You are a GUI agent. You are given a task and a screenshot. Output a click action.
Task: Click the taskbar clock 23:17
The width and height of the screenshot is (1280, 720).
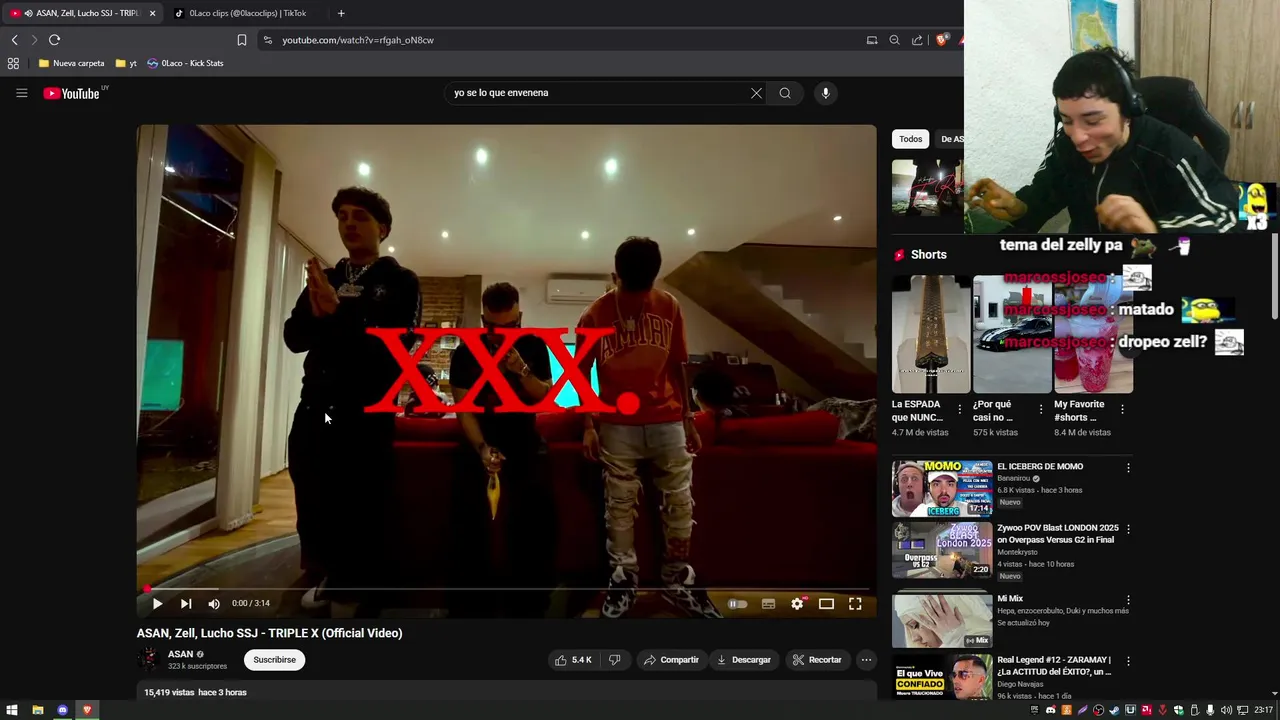pyautogui.click(x=1264, y=710)
